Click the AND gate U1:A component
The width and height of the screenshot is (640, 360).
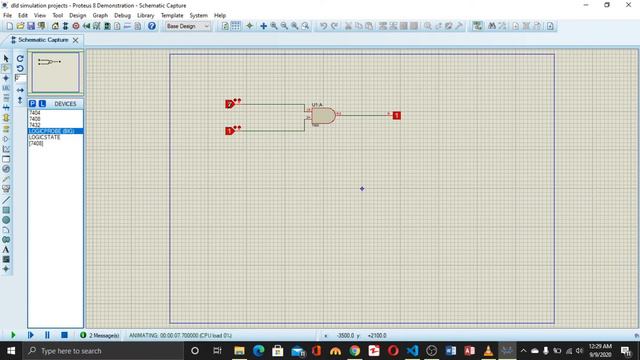pyautogui.click(x=323, y=116)
